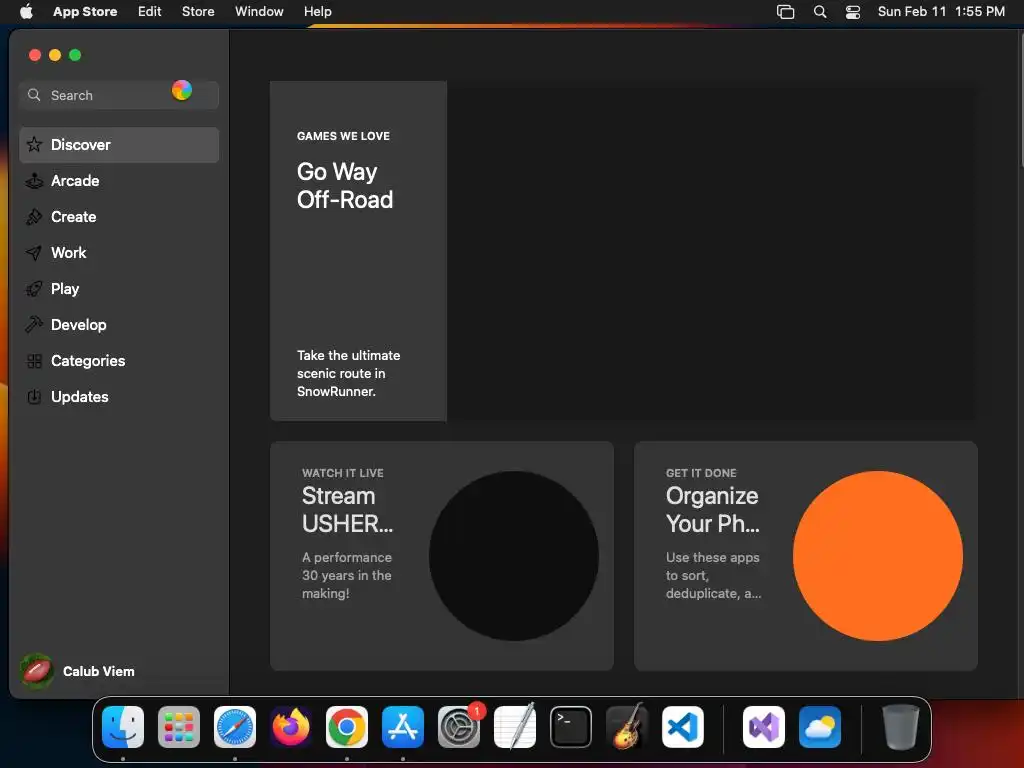
Task: Click the colorful pinwheel icon beside Search
Action: point(182,90)
